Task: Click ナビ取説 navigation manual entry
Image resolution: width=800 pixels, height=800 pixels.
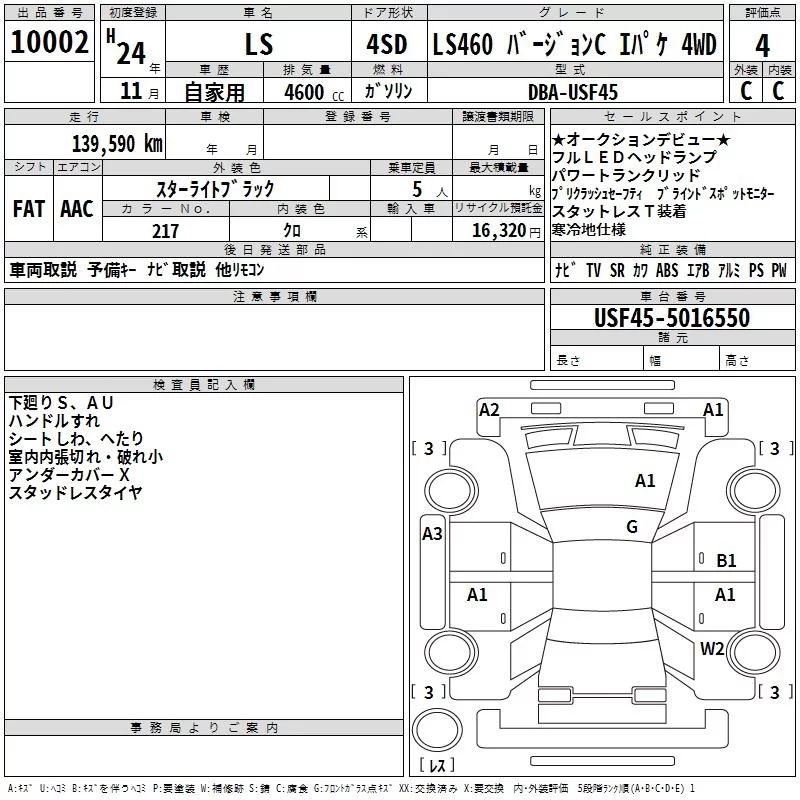Action: 177,270
